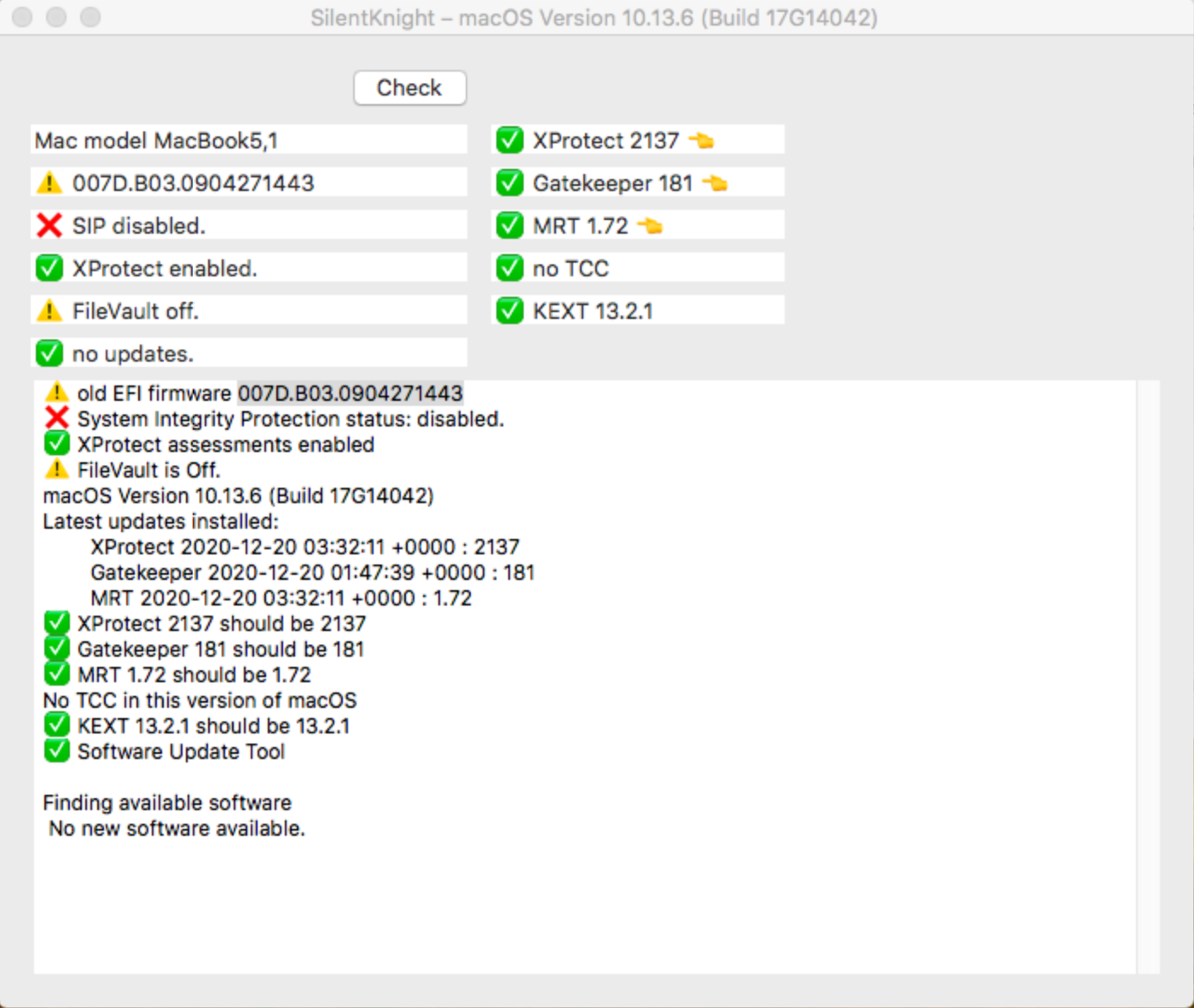
Task: Click the log pane vertical scrollbar
Action: pos(1148,677)
